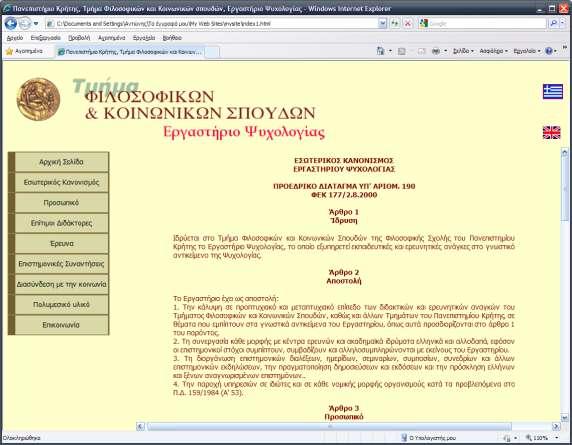Open recent pages dropdown beside Forward button
Viewport: 572px width, 445px height.
[36, 24]
